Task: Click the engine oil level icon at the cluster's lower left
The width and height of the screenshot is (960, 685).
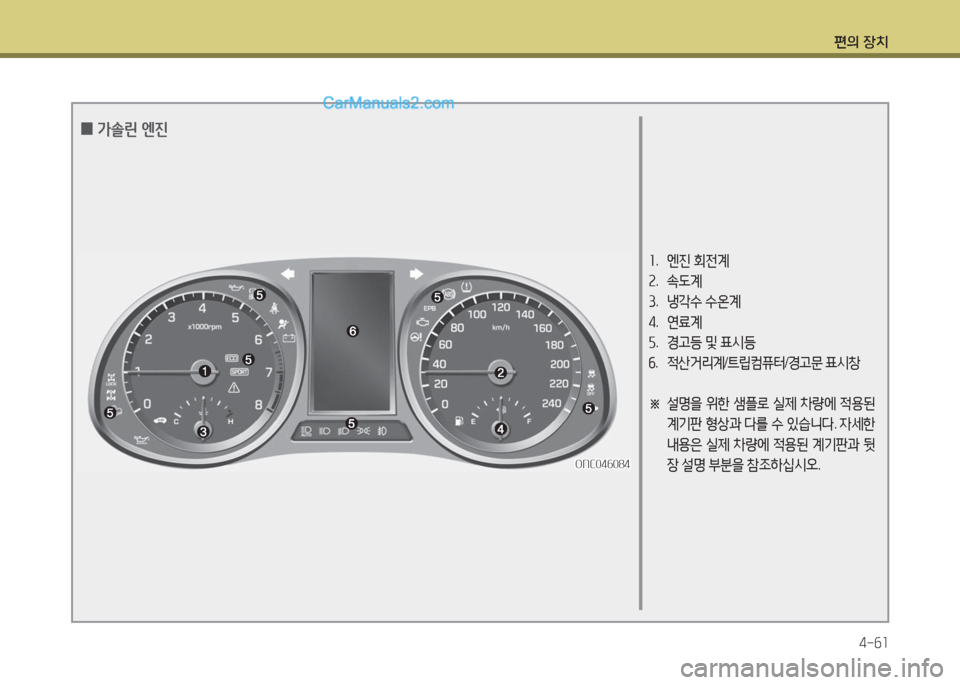Action: click(141, 440)
